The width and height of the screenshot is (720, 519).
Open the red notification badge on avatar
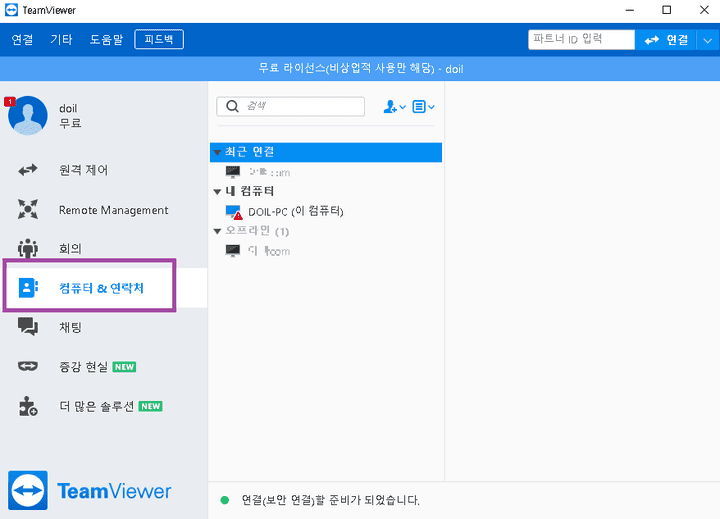(x=10, y=102)
